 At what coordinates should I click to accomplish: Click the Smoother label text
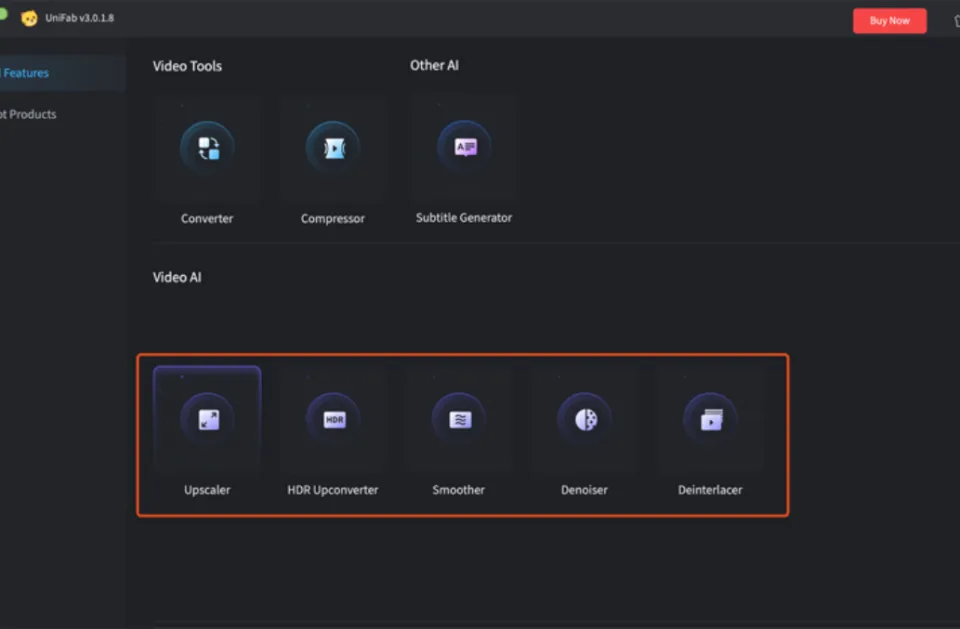click(x=459, y=490)
